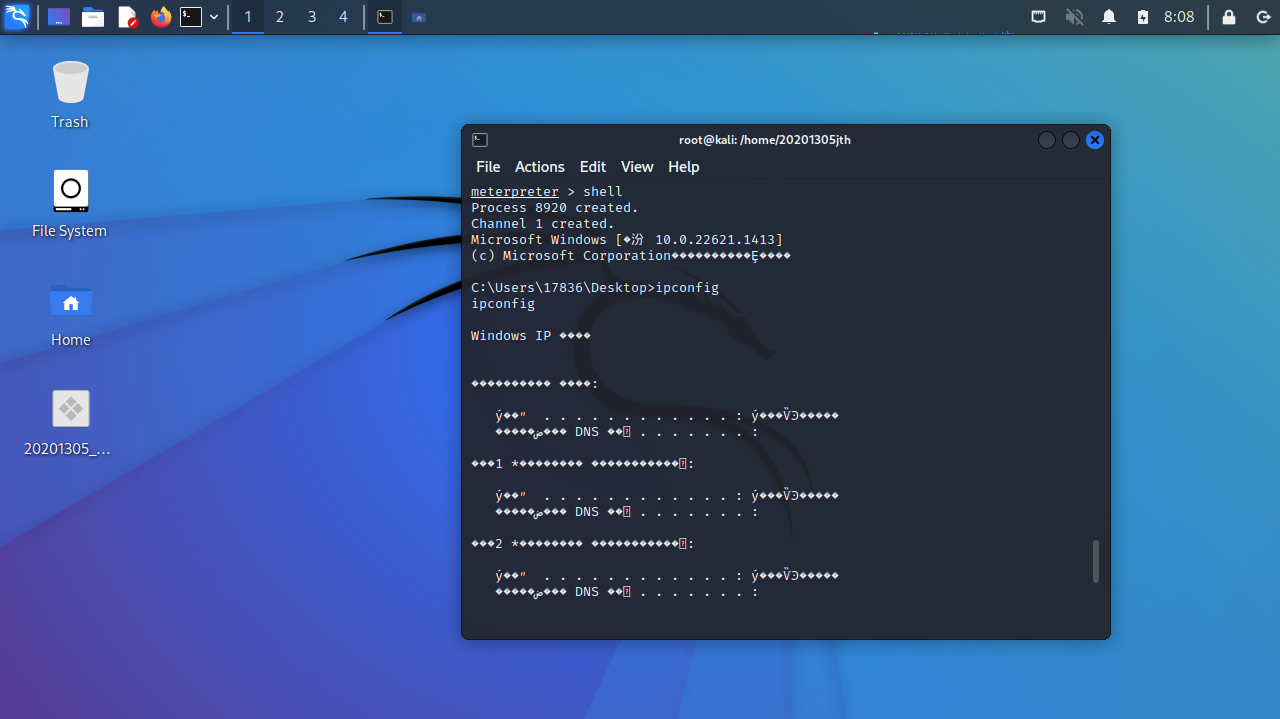
Task: Expand the terminal launcher dropdown arrow
Action: [214, 17]
